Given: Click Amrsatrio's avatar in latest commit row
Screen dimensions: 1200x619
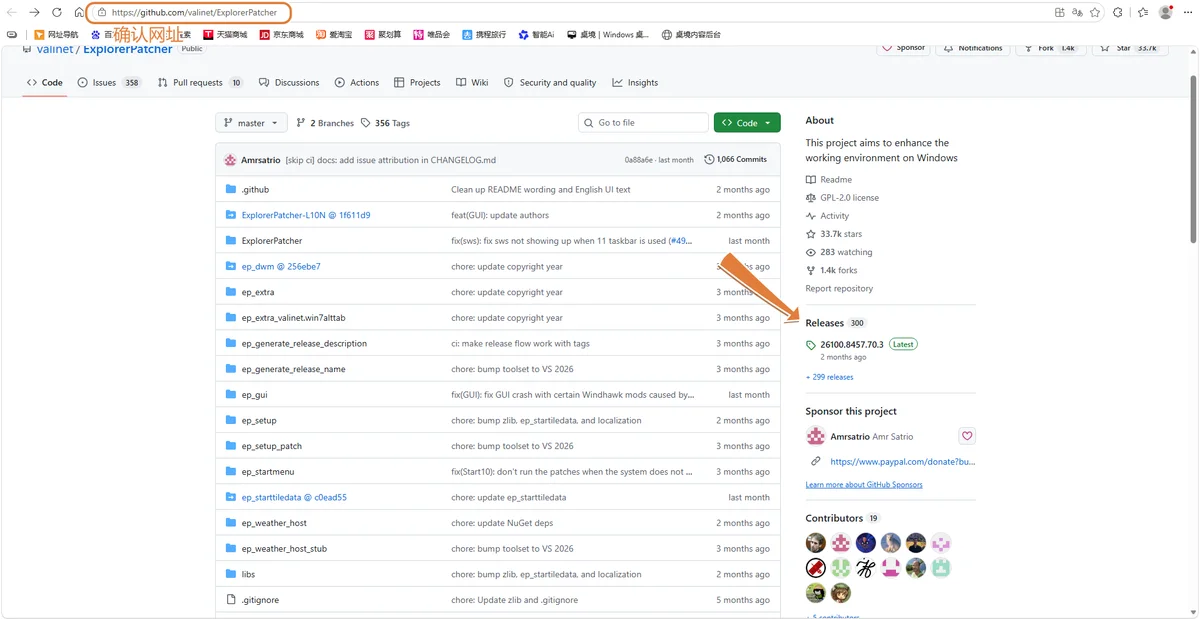Looking at the screenshot, I should tap(230, 159).
